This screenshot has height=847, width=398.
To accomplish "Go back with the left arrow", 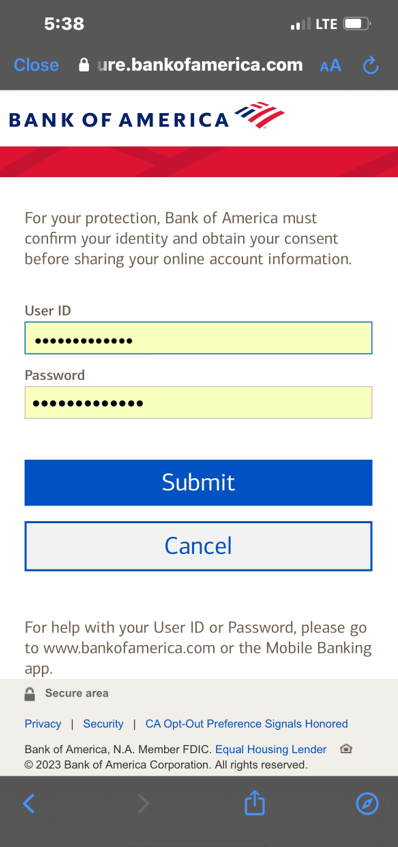I will click(29, 804).
